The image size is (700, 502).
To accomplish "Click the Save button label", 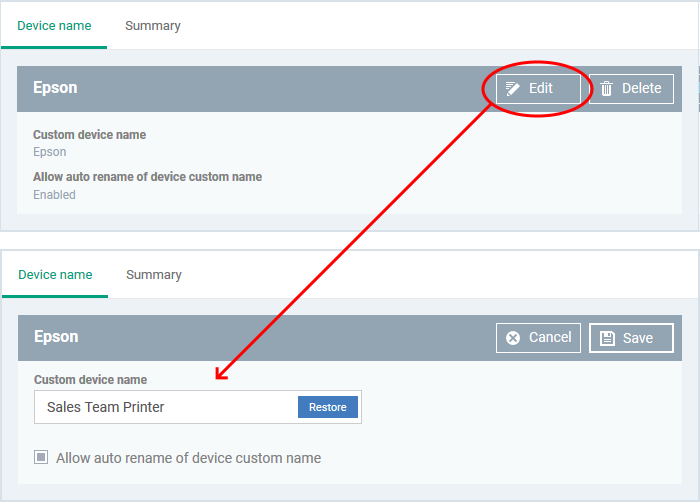I will [638, 338].
